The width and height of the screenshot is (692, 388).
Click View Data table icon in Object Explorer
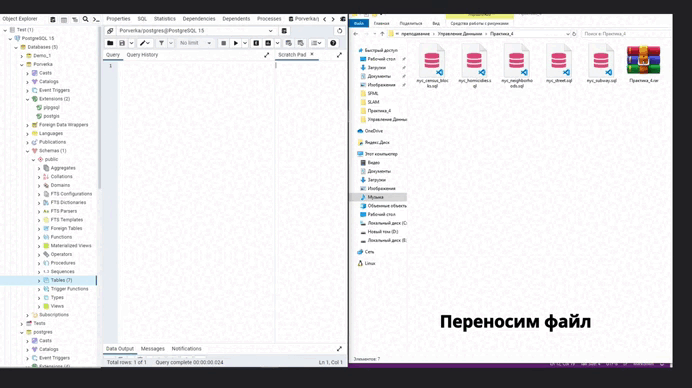(x=64, y=19)
